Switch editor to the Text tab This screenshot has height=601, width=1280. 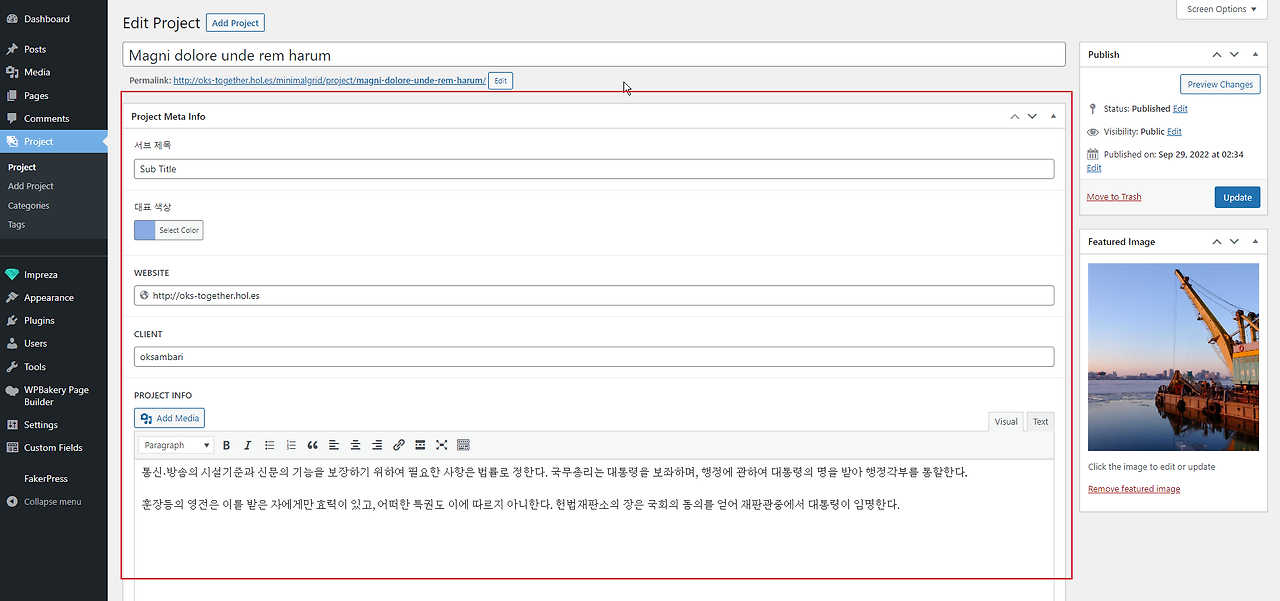(x=1041, y=422)
